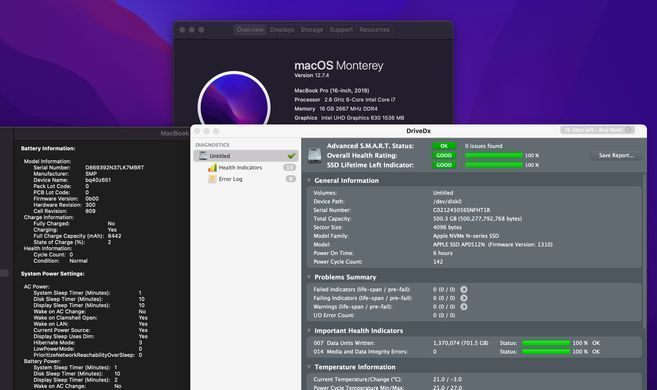Click Battery Information heading
The height and width of the screenshot is (390, 657).
tap(48, 148)
